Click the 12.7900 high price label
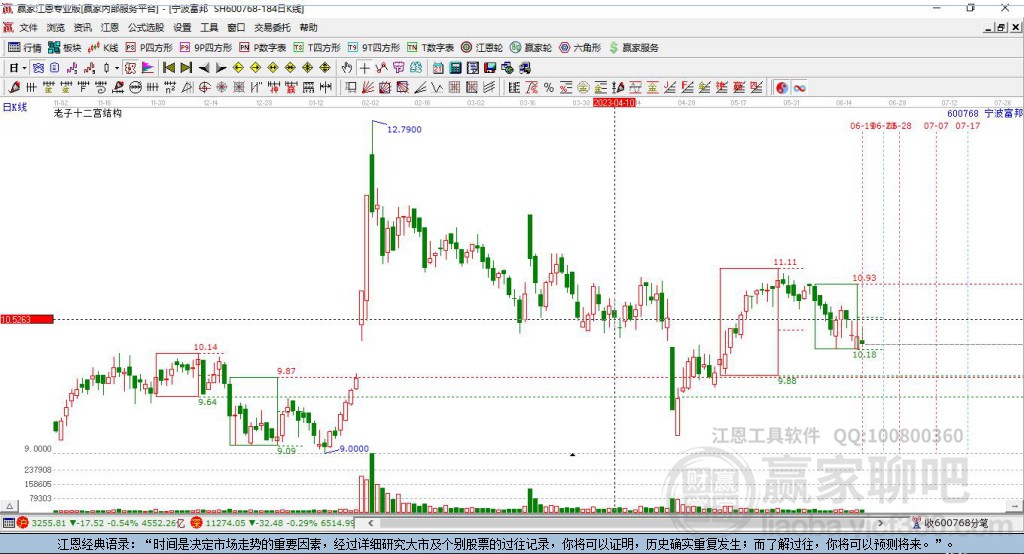The height and width of the screenshot is (554, 1024). click(404, 129)
